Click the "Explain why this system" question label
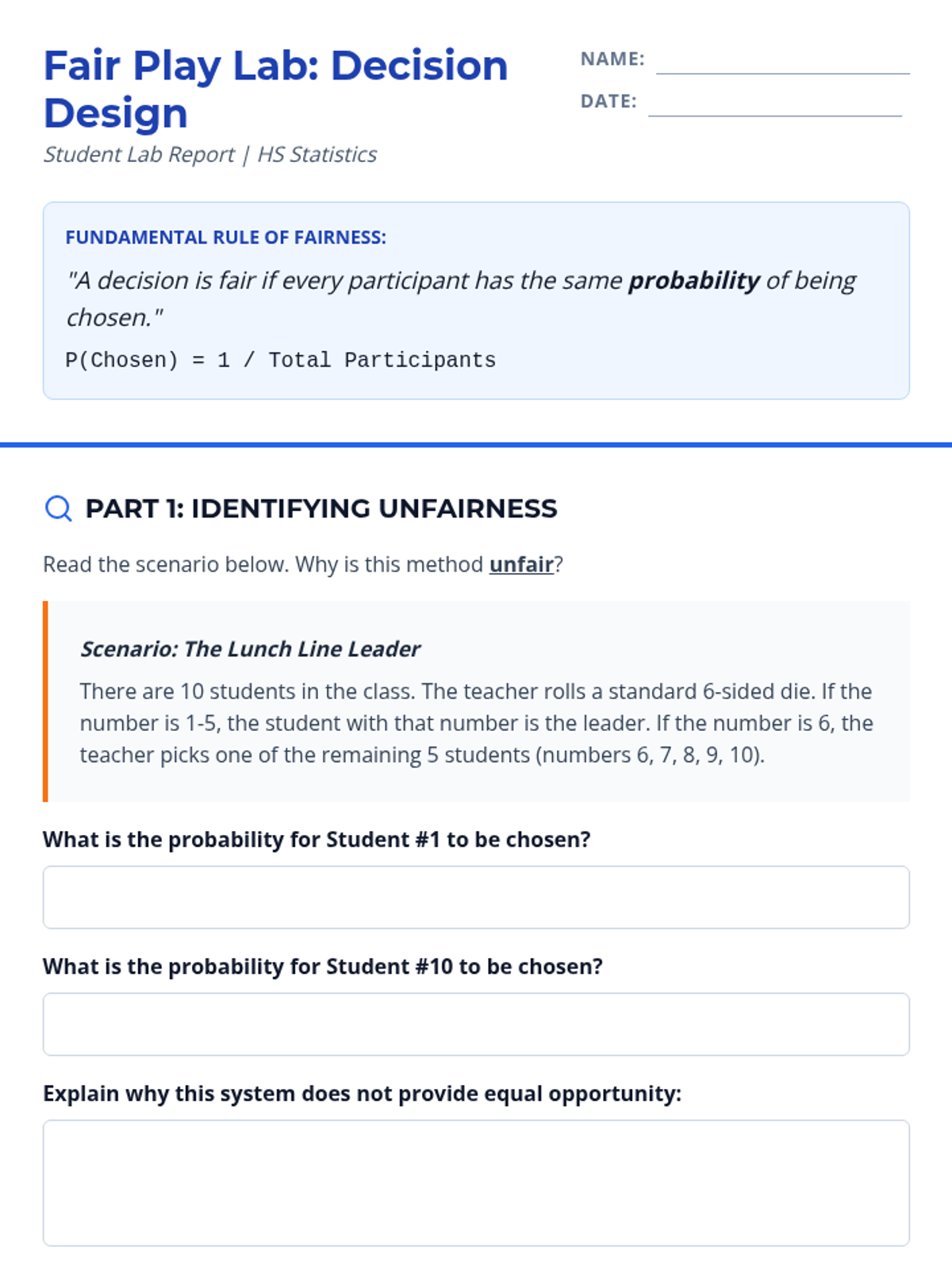 362,1094
